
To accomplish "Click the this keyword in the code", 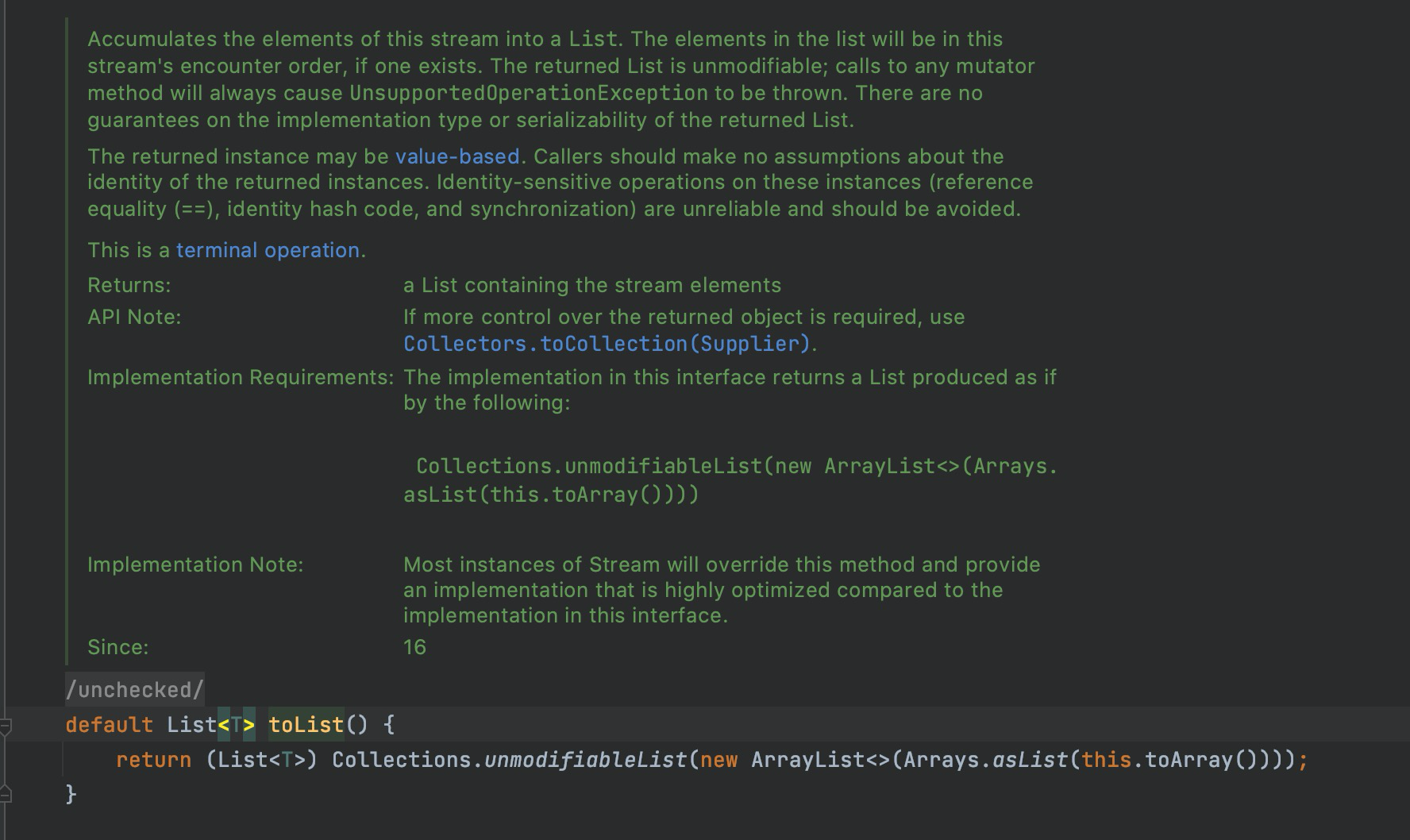I will 1106,760.
